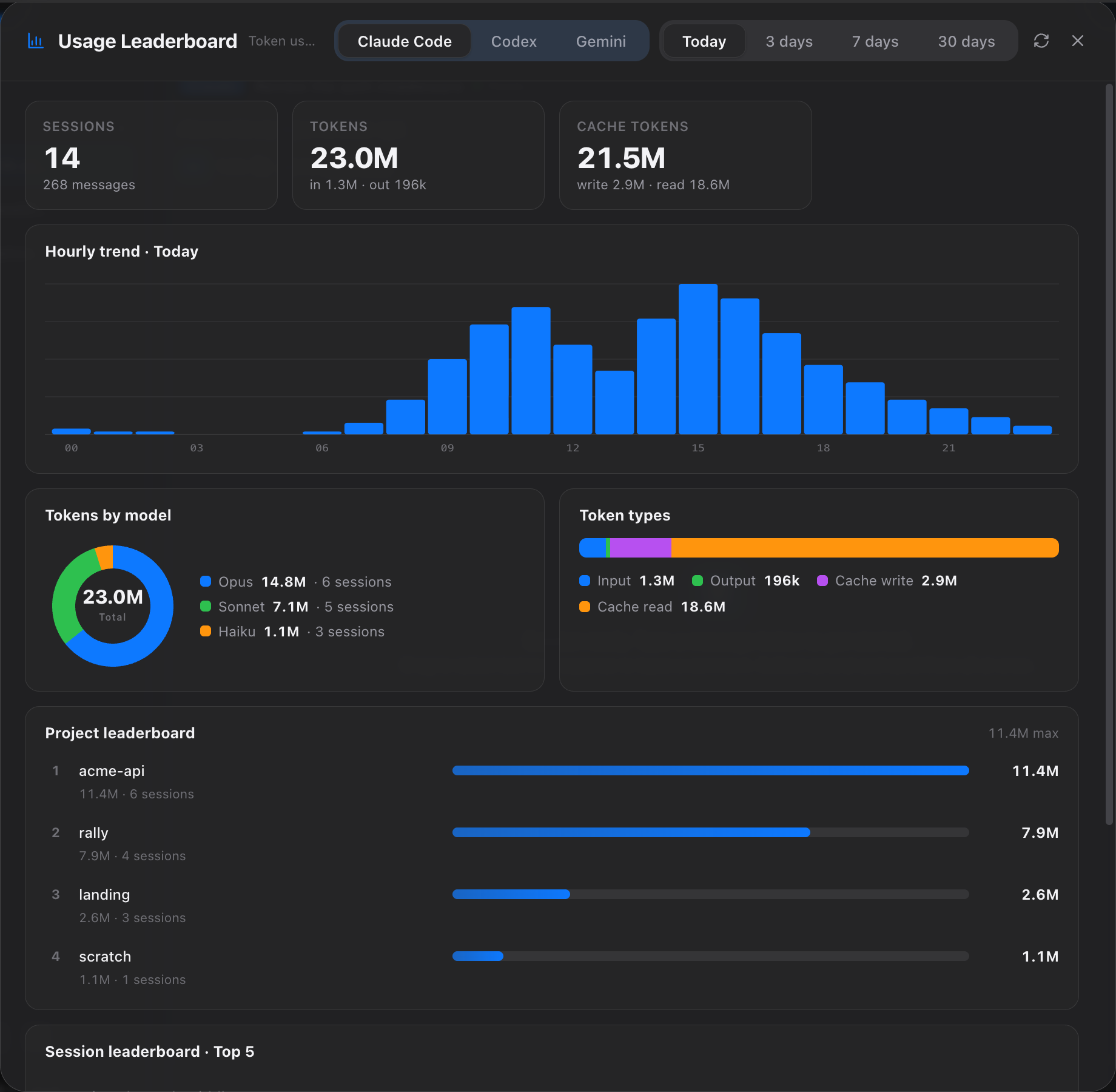This screenshot has height=1092, width=1116.
Task: Click the hourly bar at hour 12
Action: point(573,389)
